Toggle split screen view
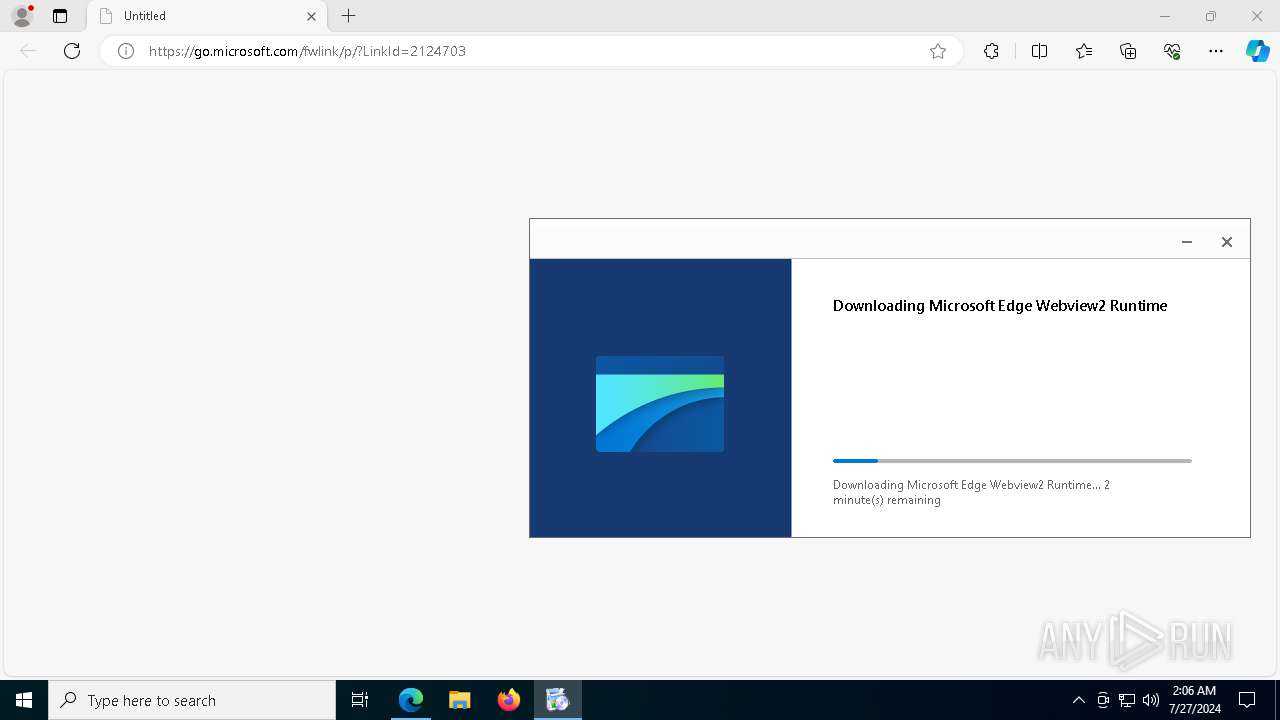The width and height of the screenshot is (1280, 720). [x=1039, y=51]
